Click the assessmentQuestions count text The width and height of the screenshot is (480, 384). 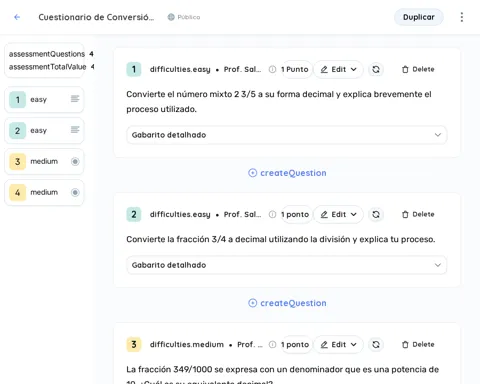(51, 54)
